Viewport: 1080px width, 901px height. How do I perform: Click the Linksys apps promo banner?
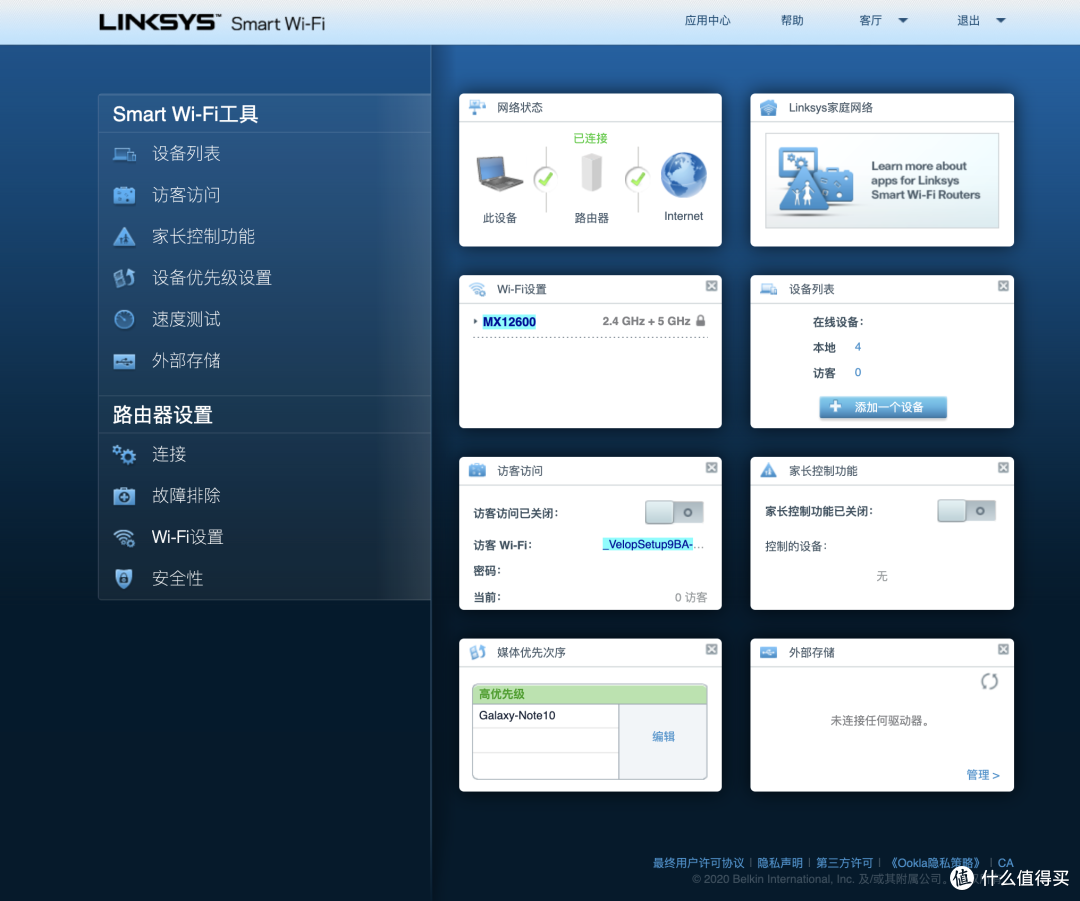click(882, 181)
